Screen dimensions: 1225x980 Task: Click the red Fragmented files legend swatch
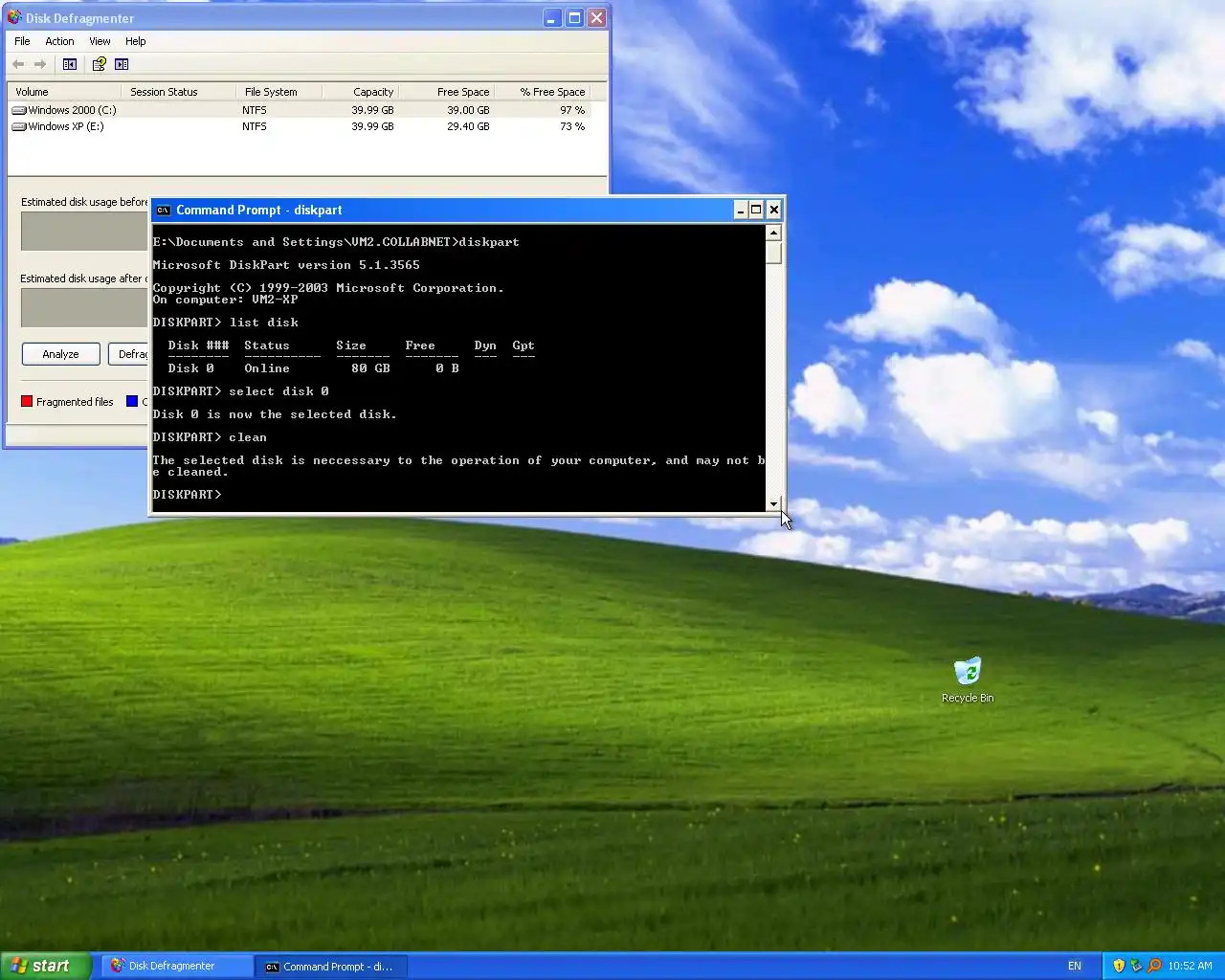click(27, 402)
